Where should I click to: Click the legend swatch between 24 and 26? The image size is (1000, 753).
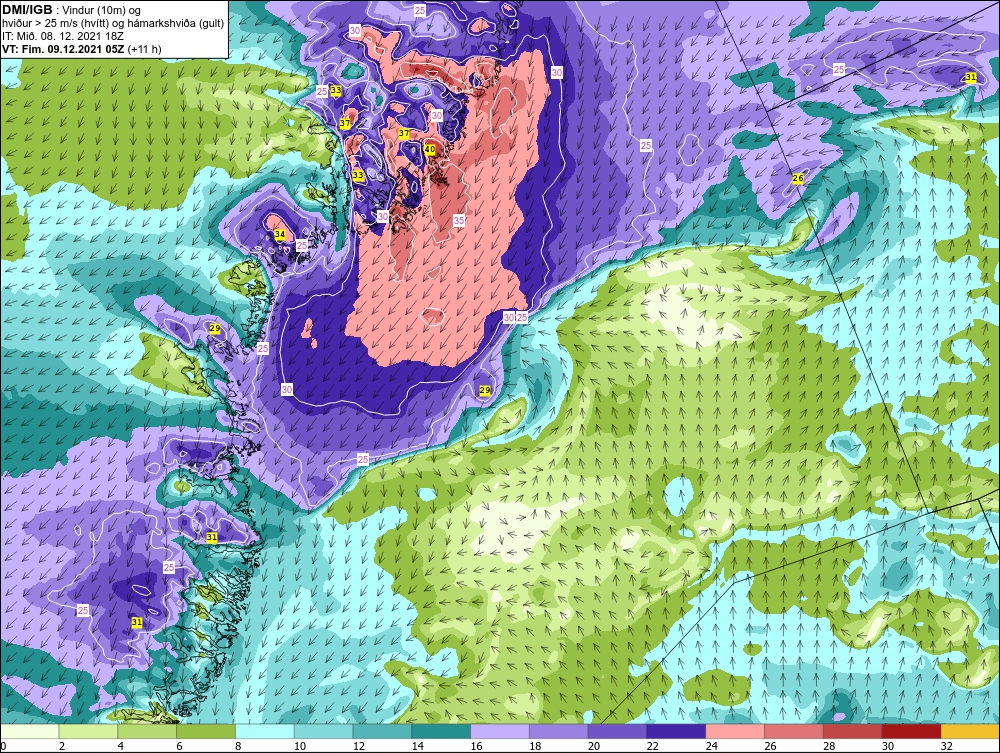(x=735, y=731)
